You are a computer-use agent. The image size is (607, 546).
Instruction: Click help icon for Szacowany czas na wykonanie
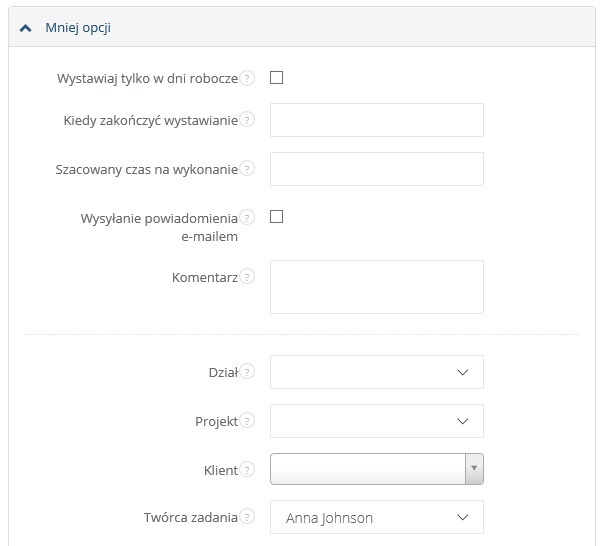pyautogui.click(x=247, y=169)
